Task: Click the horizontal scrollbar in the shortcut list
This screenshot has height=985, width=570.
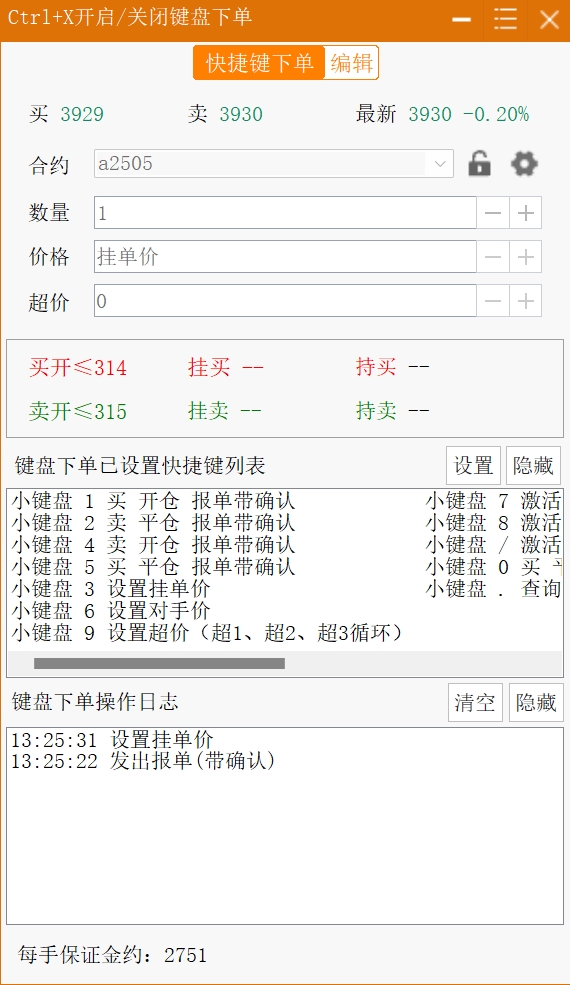Action: pyautogui.click(x=159, y=663)
